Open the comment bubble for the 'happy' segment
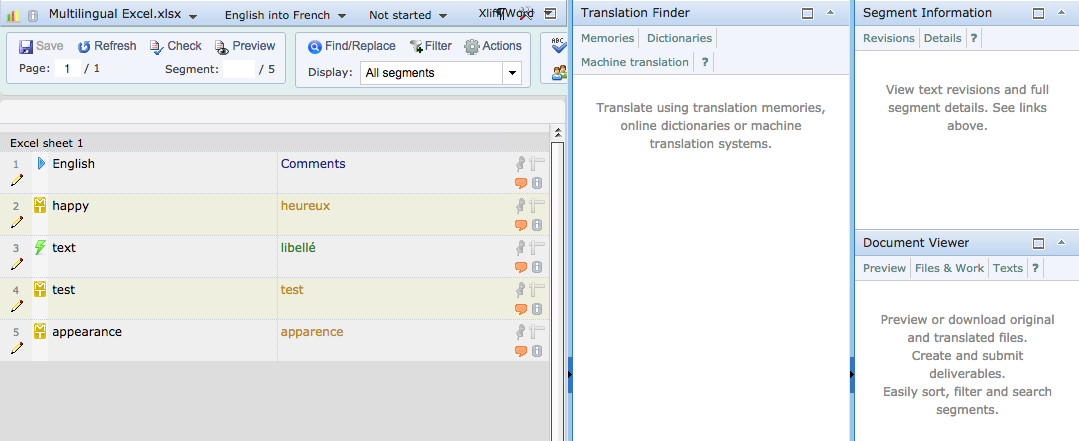 (x=521, y=225)
